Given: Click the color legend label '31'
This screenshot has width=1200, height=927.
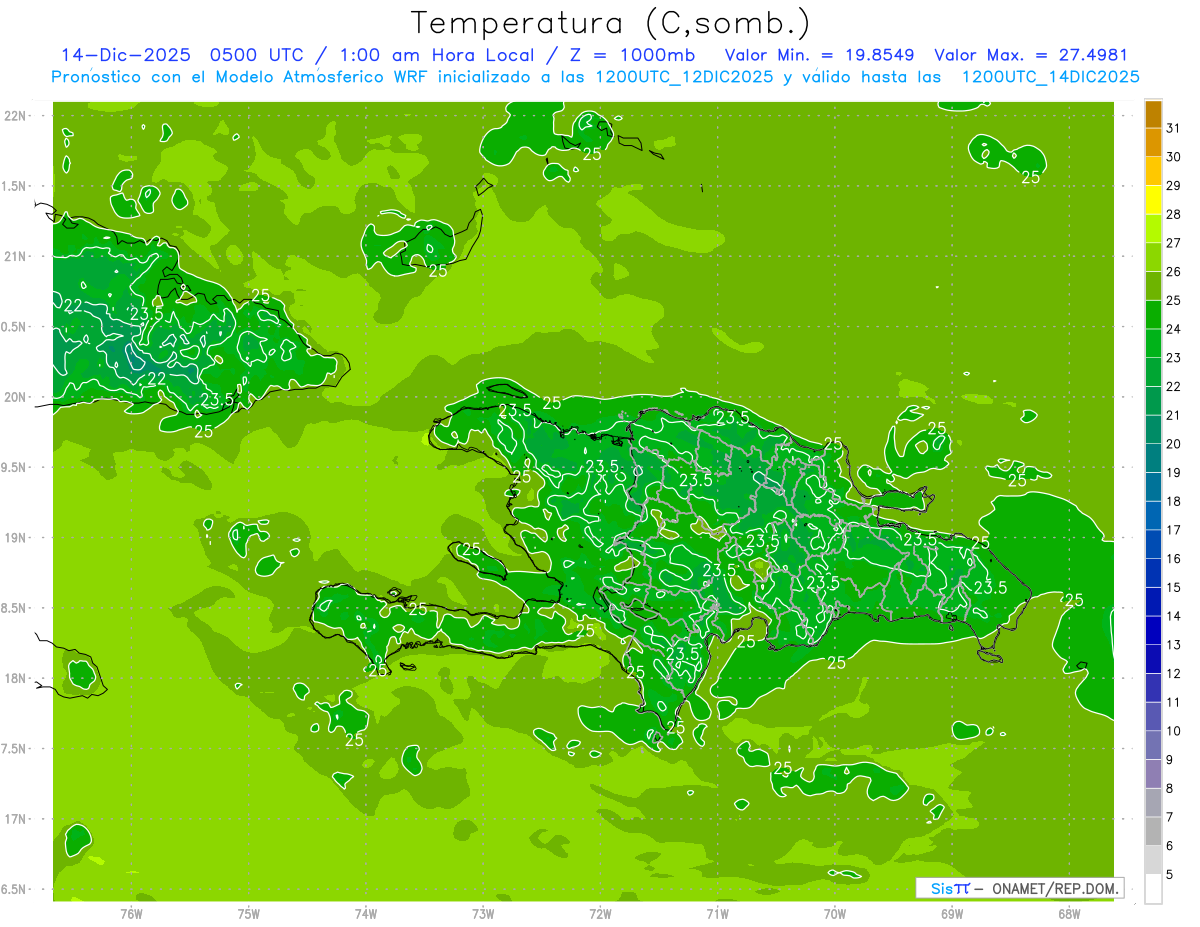Looking at the screenshot, I should pyautogui.click(x=1174, y=128).
